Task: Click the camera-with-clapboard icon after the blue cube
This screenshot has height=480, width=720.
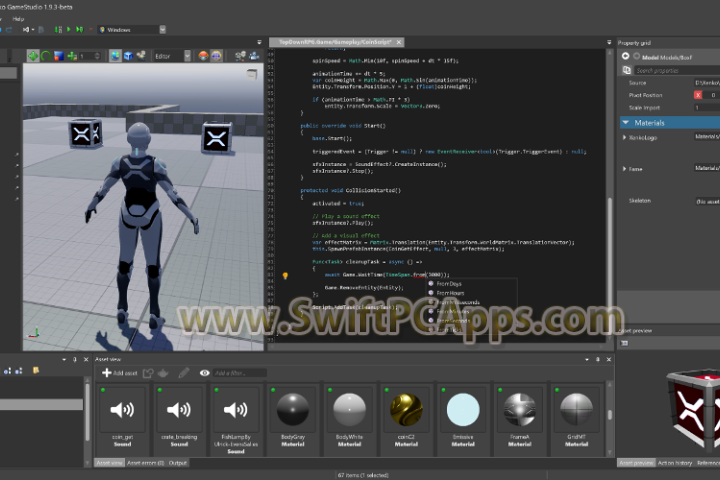Action: 141,56
